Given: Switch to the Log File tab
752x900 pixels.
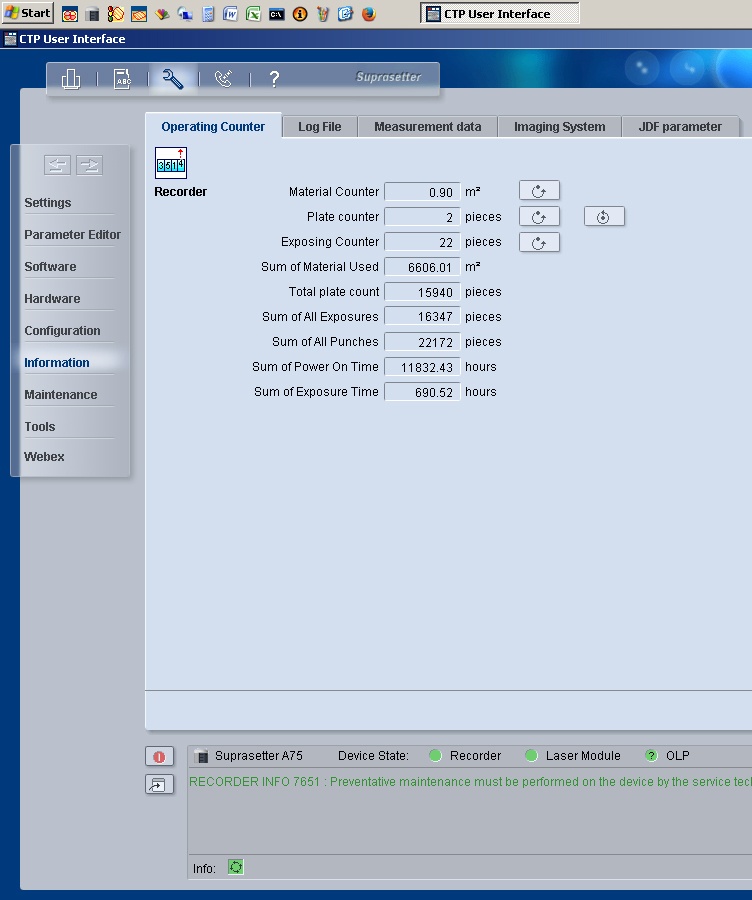Looking at the screenshot, I should [x=319, y=127].
